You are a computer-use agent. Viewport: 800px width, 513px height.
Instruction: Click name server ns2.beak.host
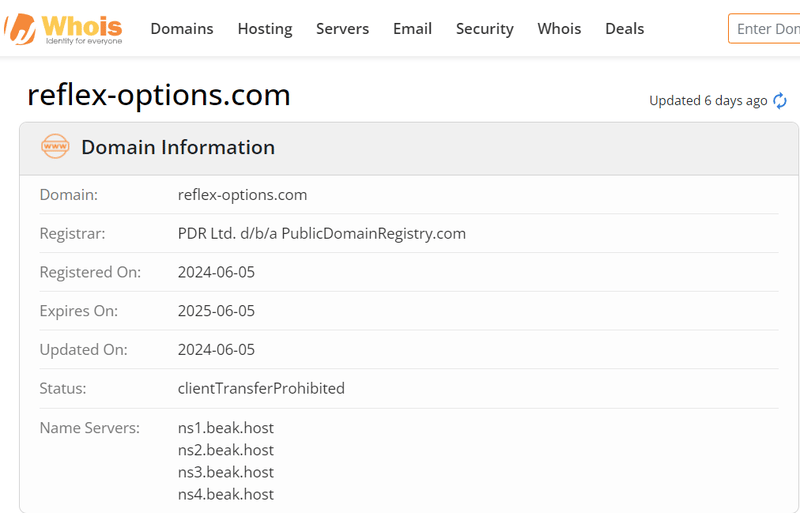click(x=226, y=450)
